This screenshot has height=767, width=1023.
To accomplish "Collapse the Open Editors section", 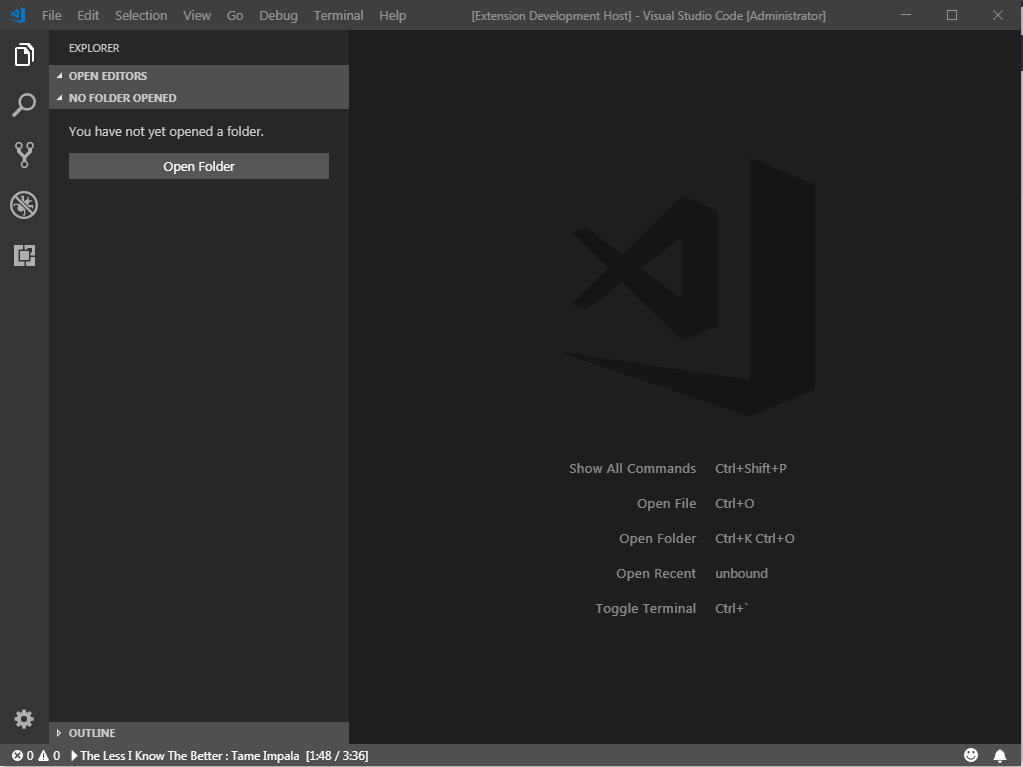I will [198, 76].
